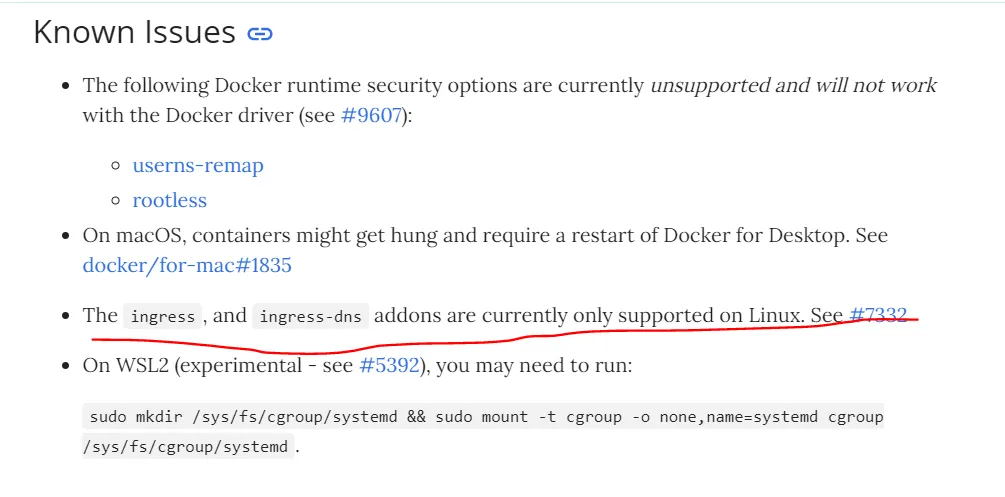Open issue #7332 link
The height and width of the screenshot is (497, 1005).
(878, 315)
